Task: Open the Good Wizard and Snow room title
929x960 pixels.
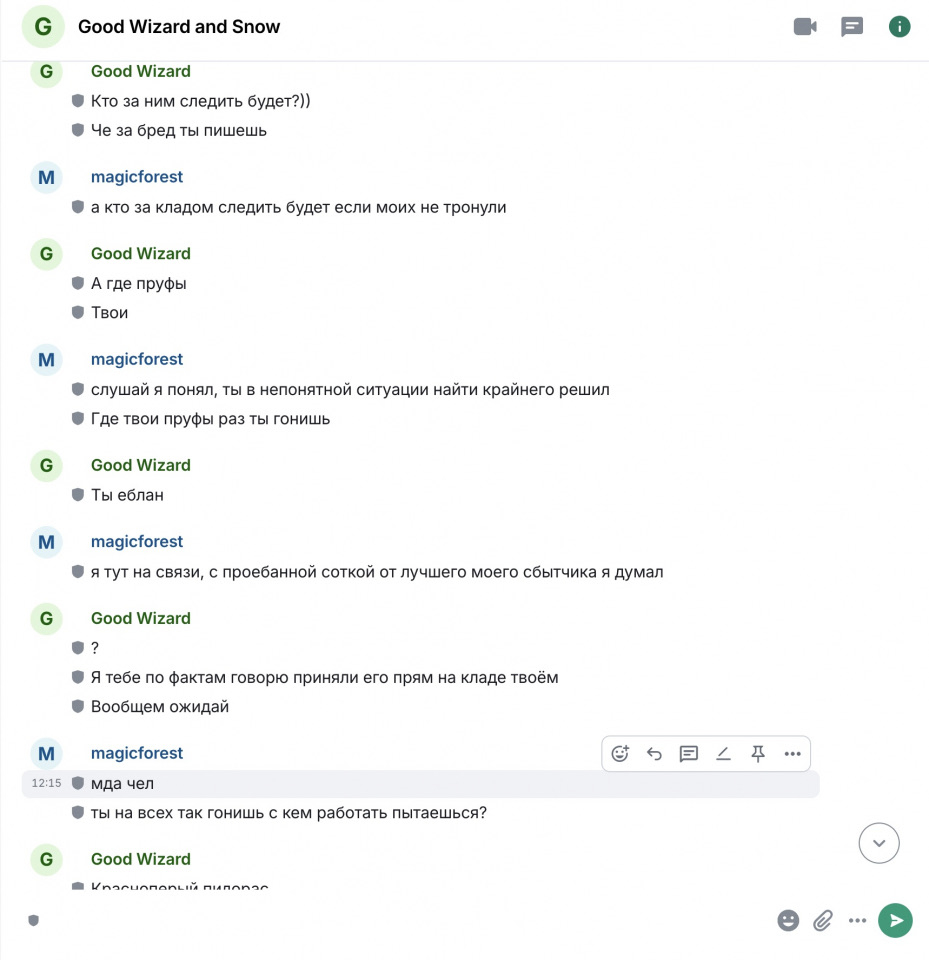Action: (179, 26)
